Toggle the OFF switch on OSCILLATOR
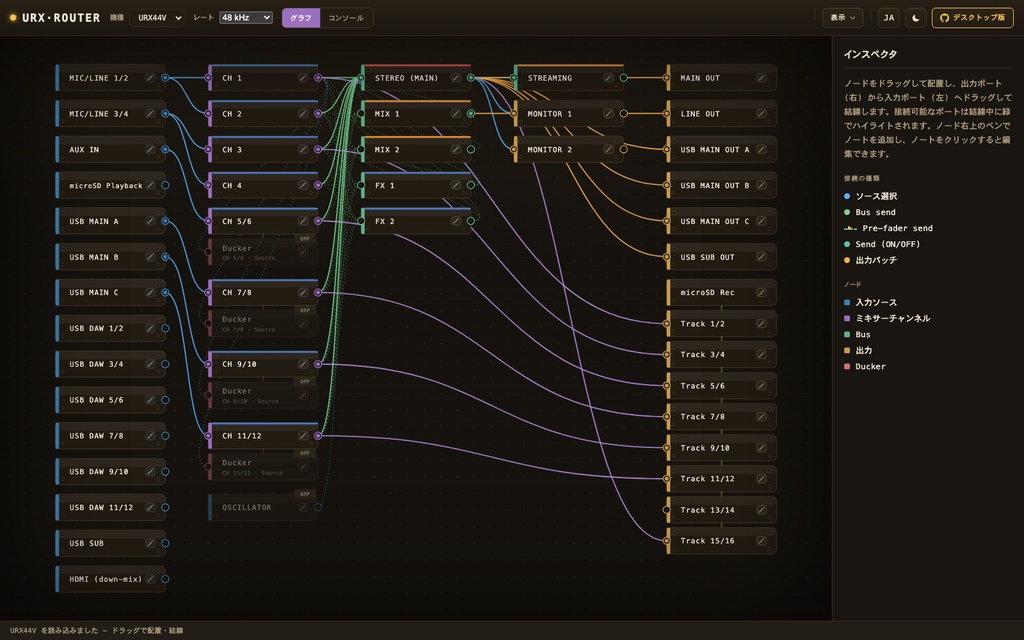The width and height of the screenshot is (1024, 640). coord(305,494)
